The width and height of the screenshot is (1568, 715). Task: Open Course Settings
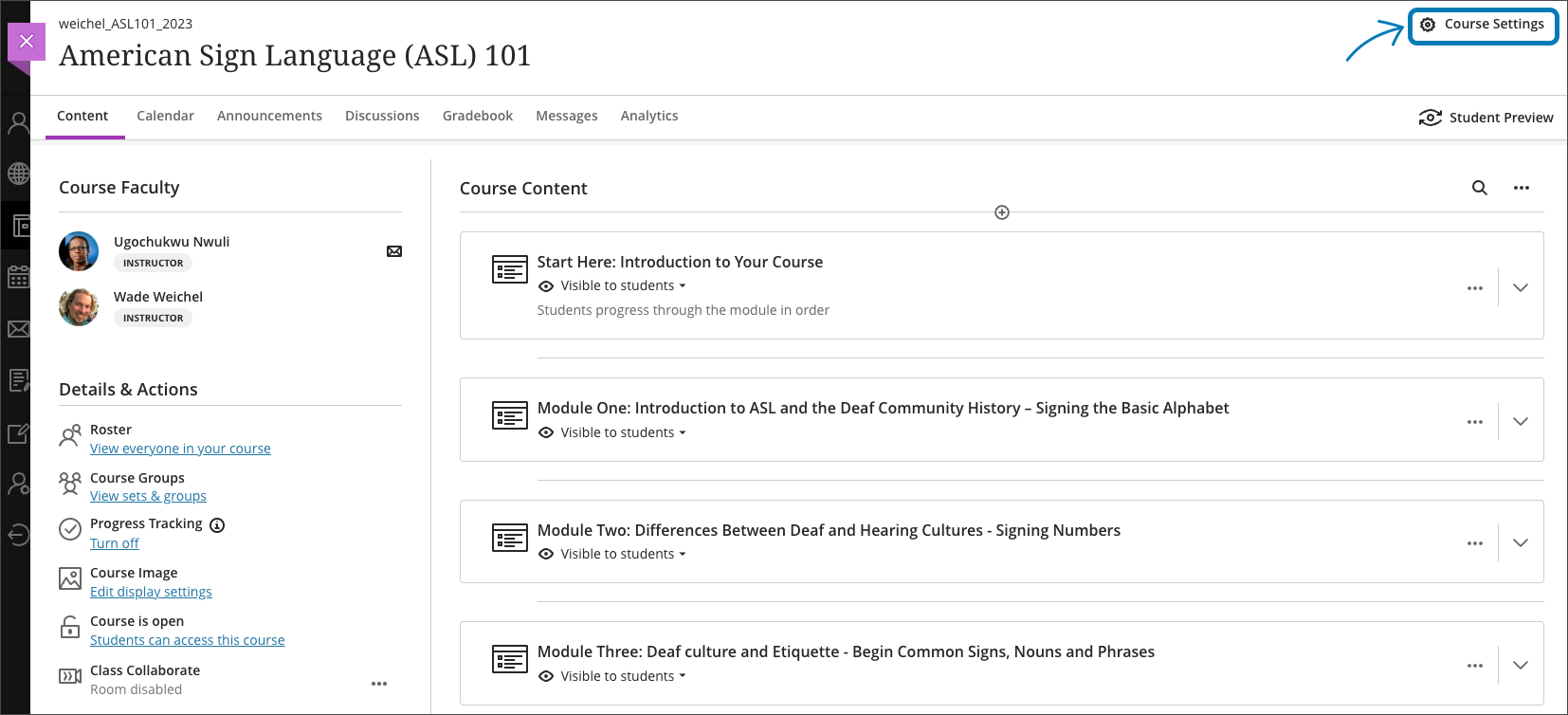(x=1483, y=25)
